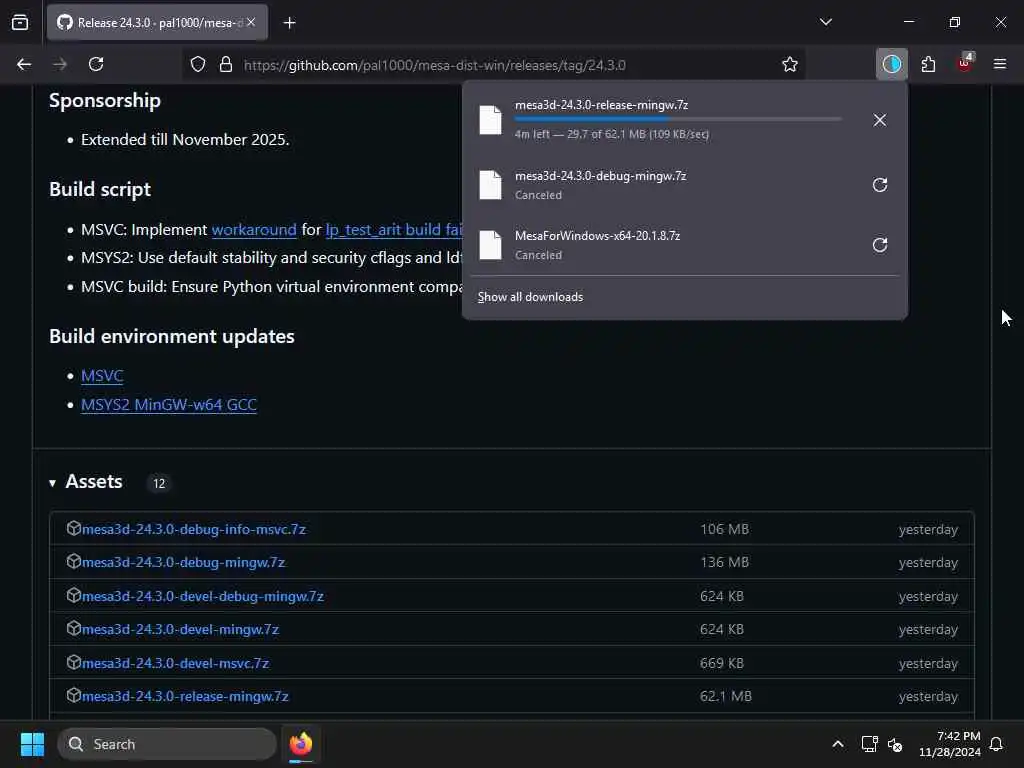1024x768 pixels.
Task: Click the Assets count badge 12
Action: tap(159, 483)
